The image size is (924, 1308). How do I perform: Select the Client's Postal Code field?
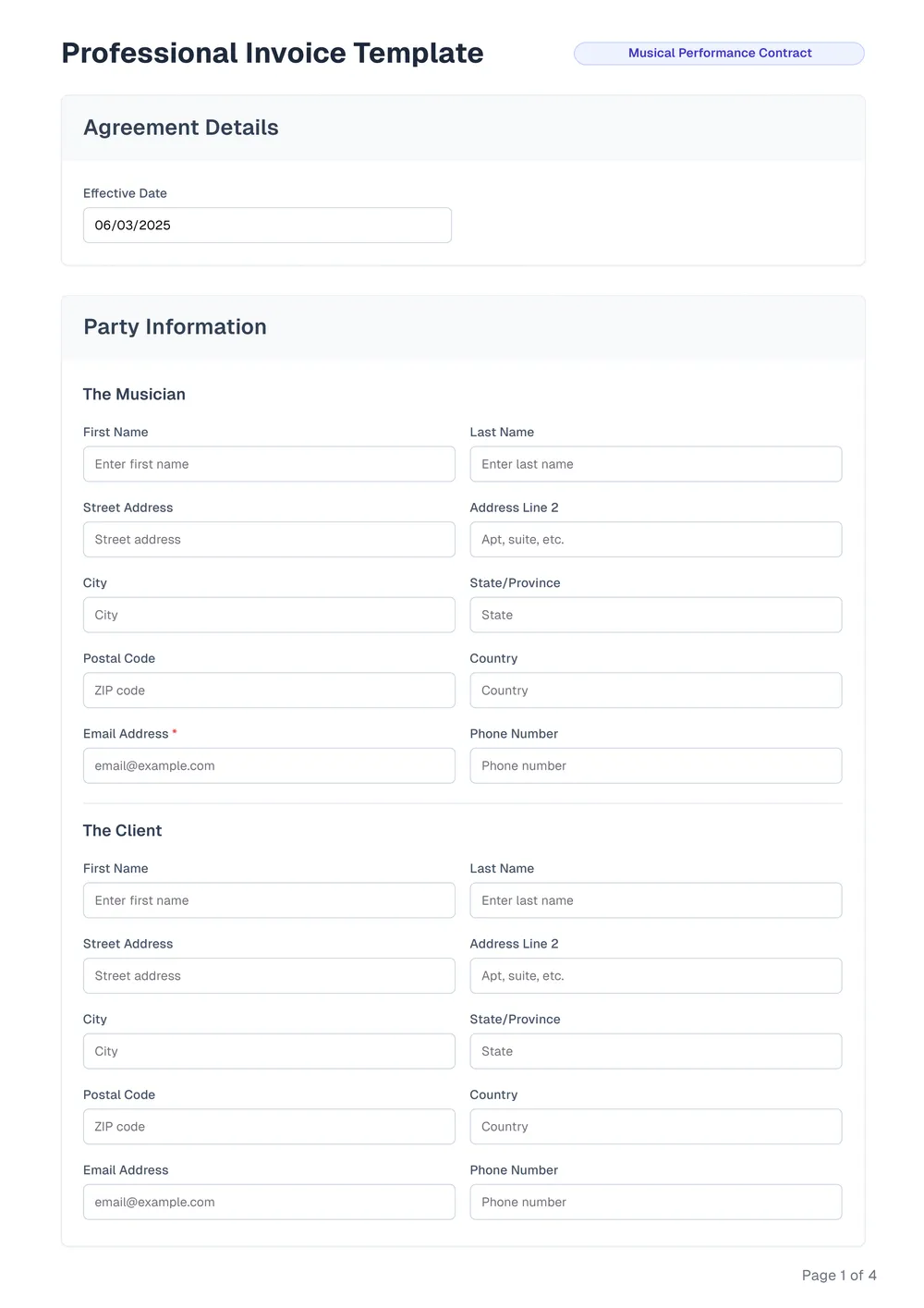(x=268, y=1127)
